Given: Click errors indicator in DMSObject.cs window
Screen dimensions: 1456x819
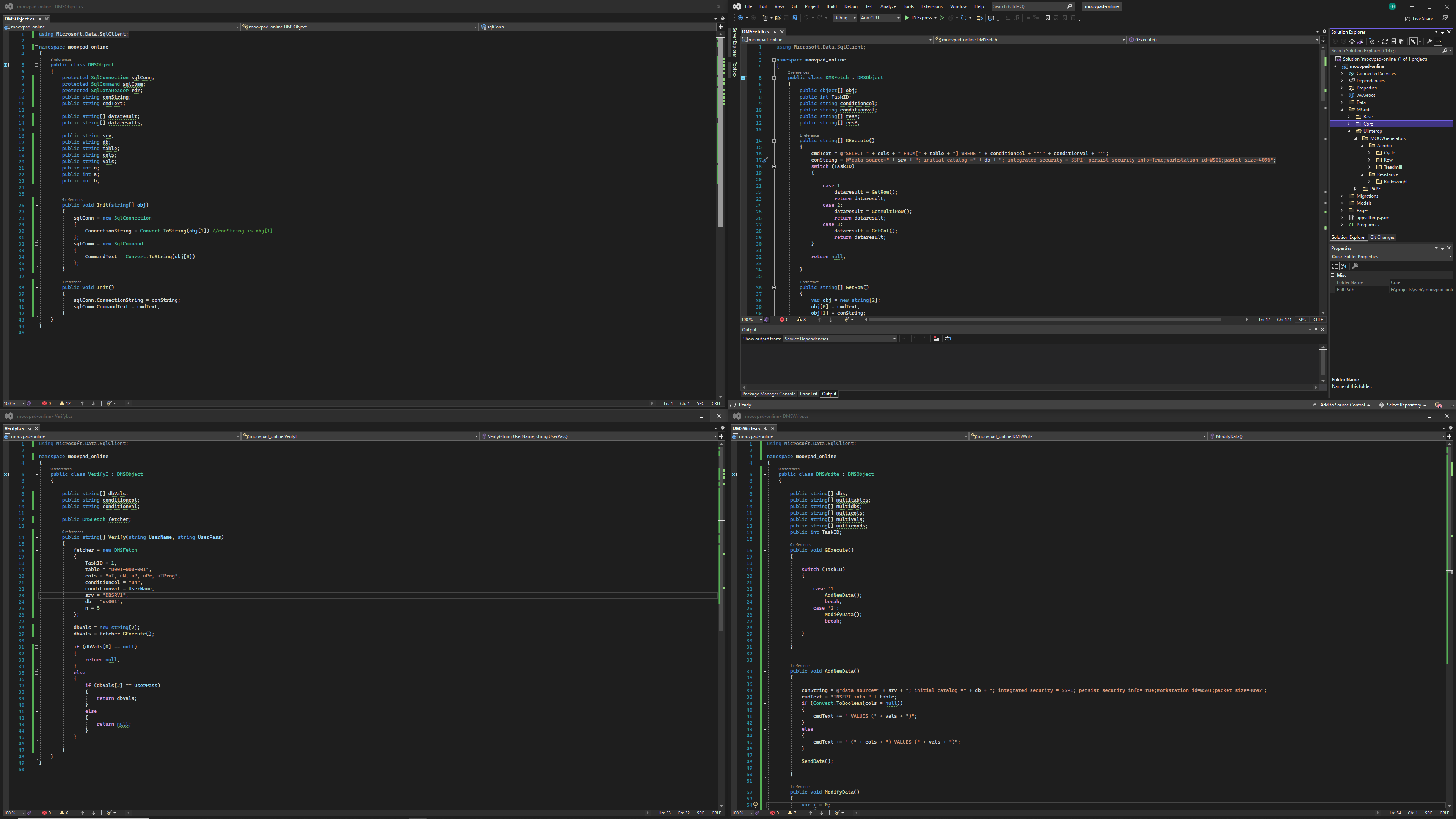Looking at the screenshot, I should click(46, 403).
